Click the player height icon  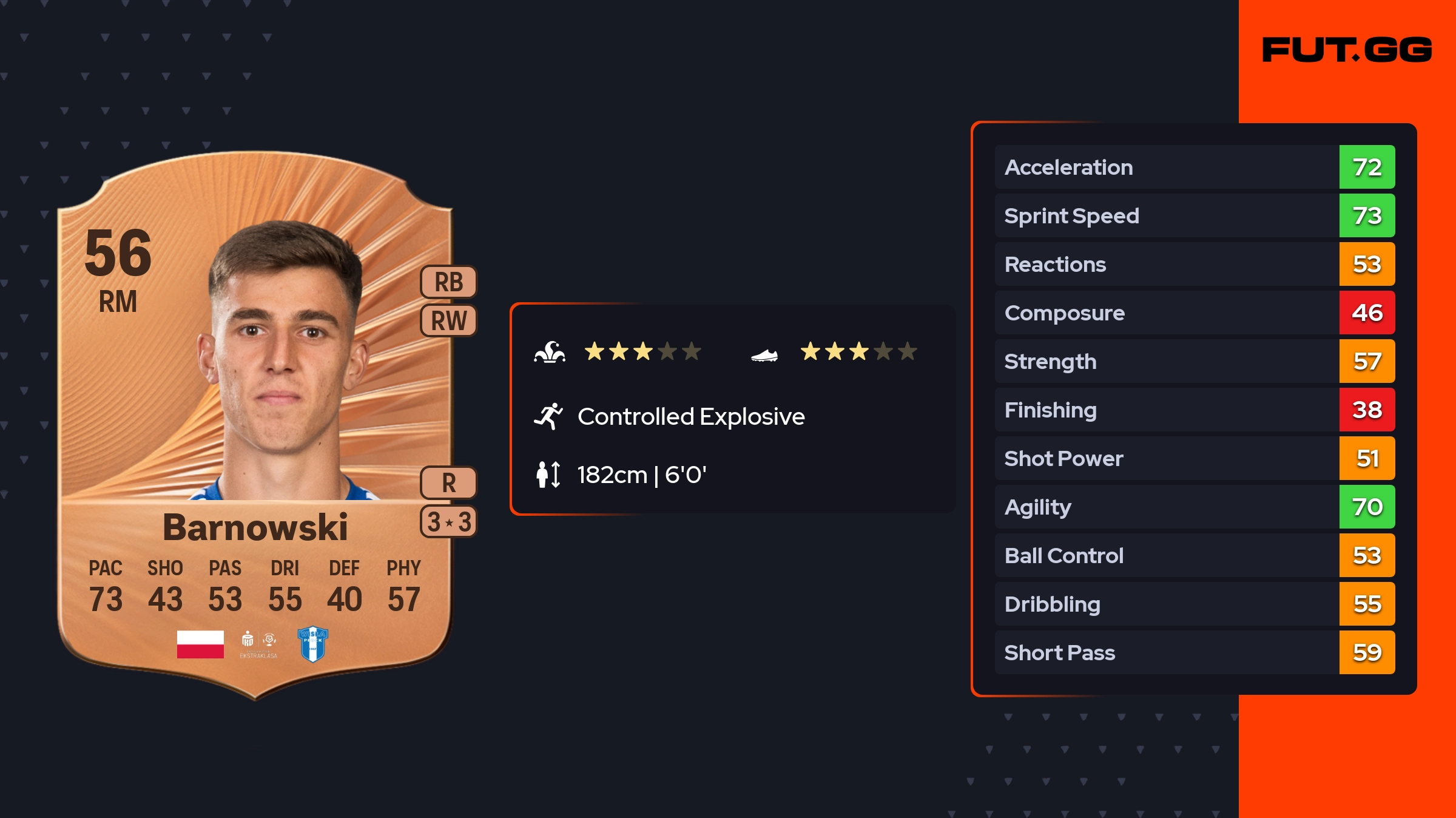[x=548, y=475]
